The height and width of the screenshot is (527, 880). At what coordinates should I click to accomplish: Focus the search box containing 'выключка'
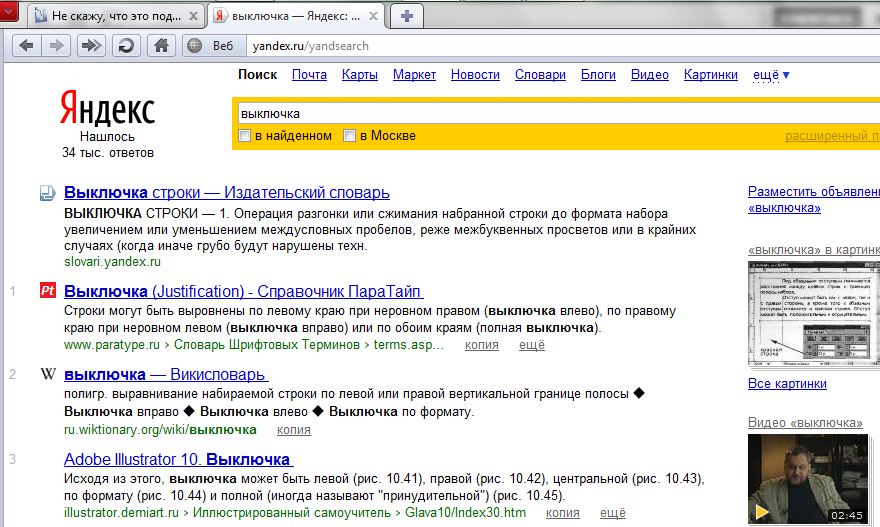[558, 113]
